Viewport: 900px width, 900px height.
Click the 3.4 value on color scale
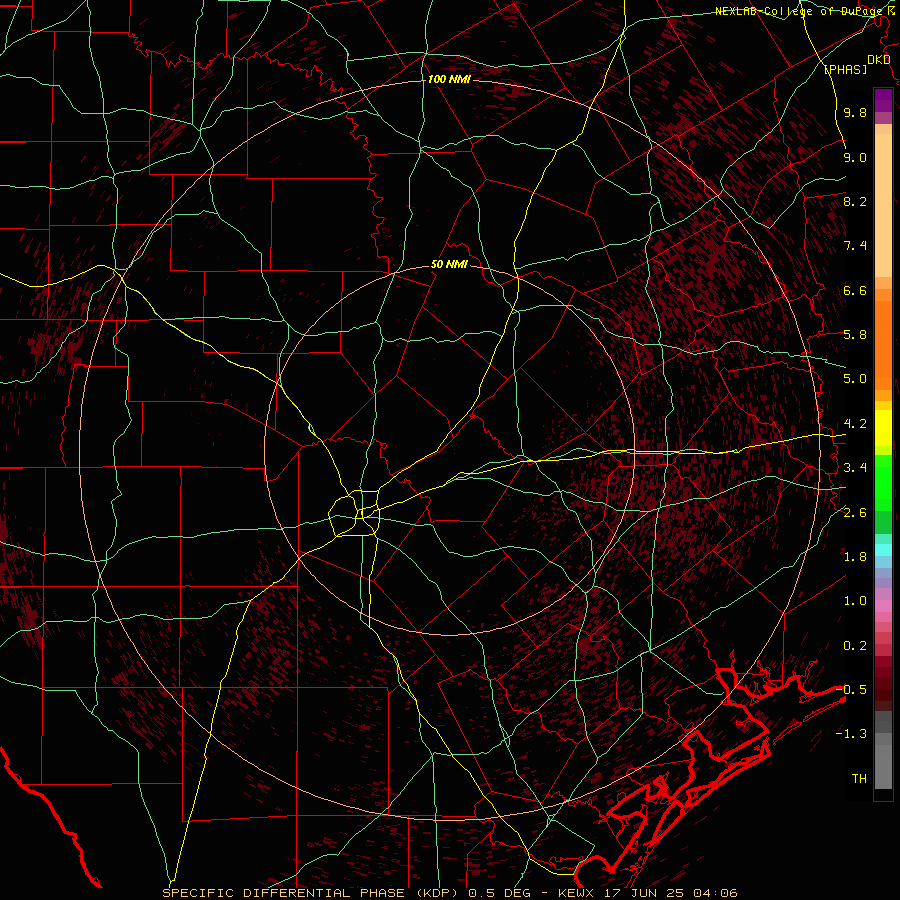(x=855, y=468)
